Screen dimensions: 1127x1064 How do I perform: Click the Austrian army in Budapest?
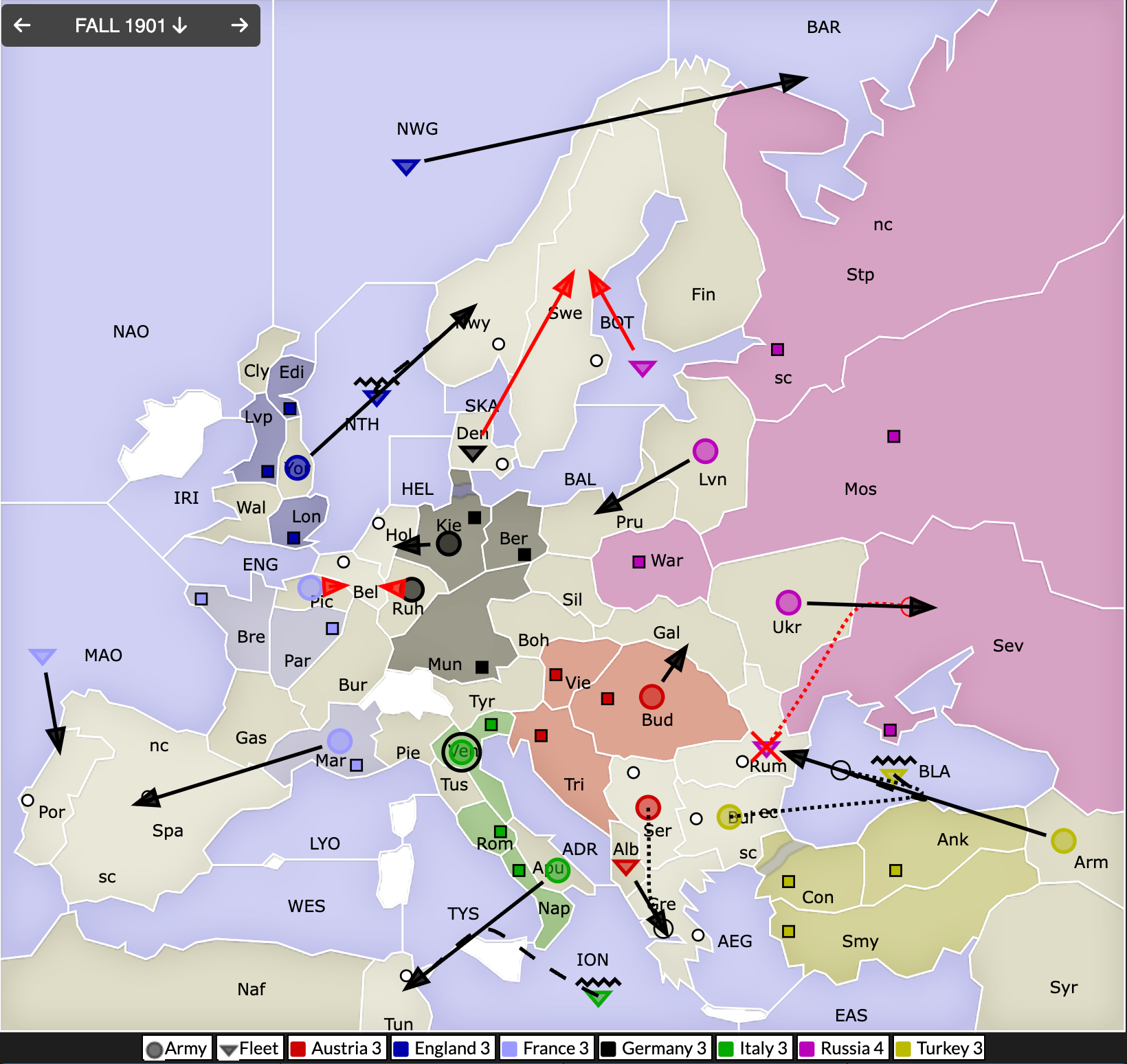point(651,696)
